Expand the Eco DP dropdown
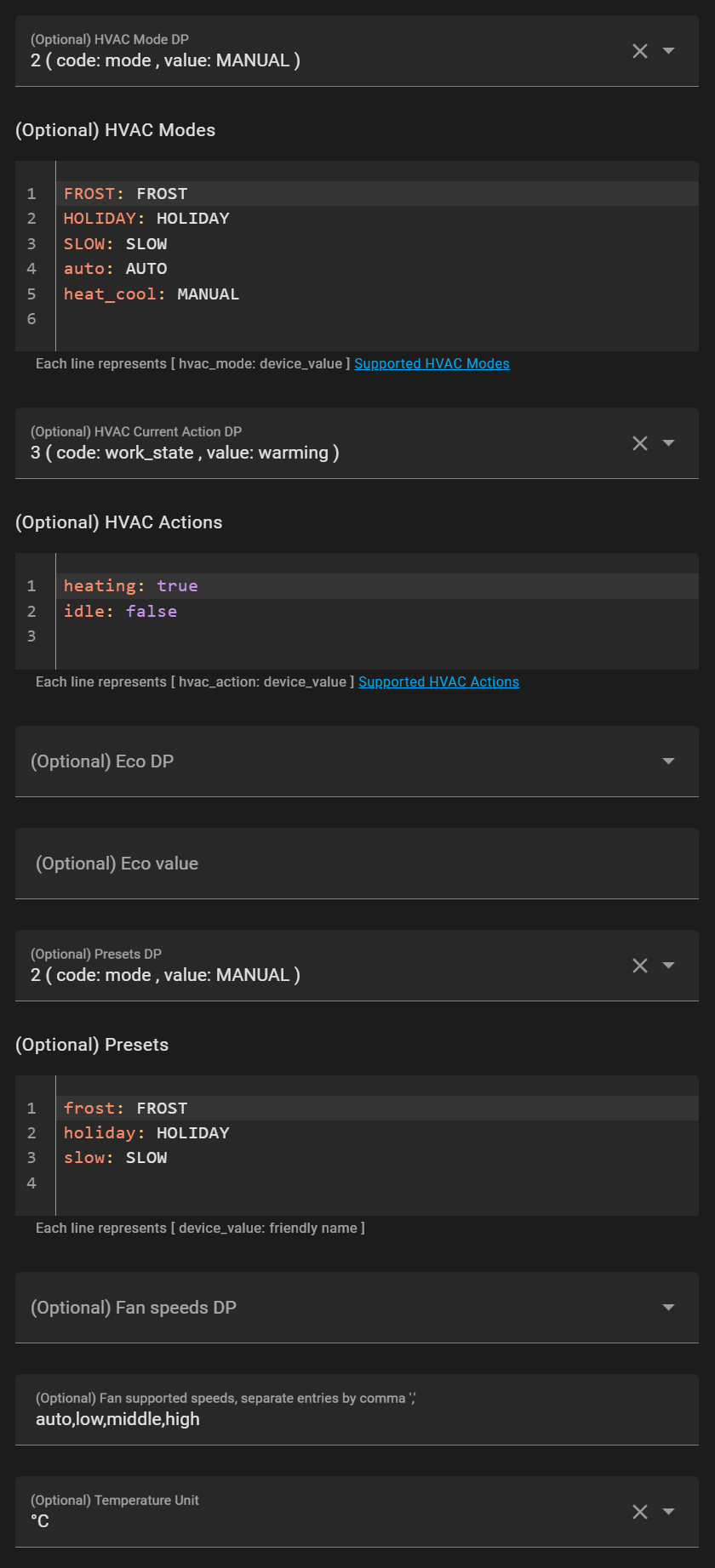This screenshot has width=715, height=1568. pyautogui.click(x=669, y=761)
